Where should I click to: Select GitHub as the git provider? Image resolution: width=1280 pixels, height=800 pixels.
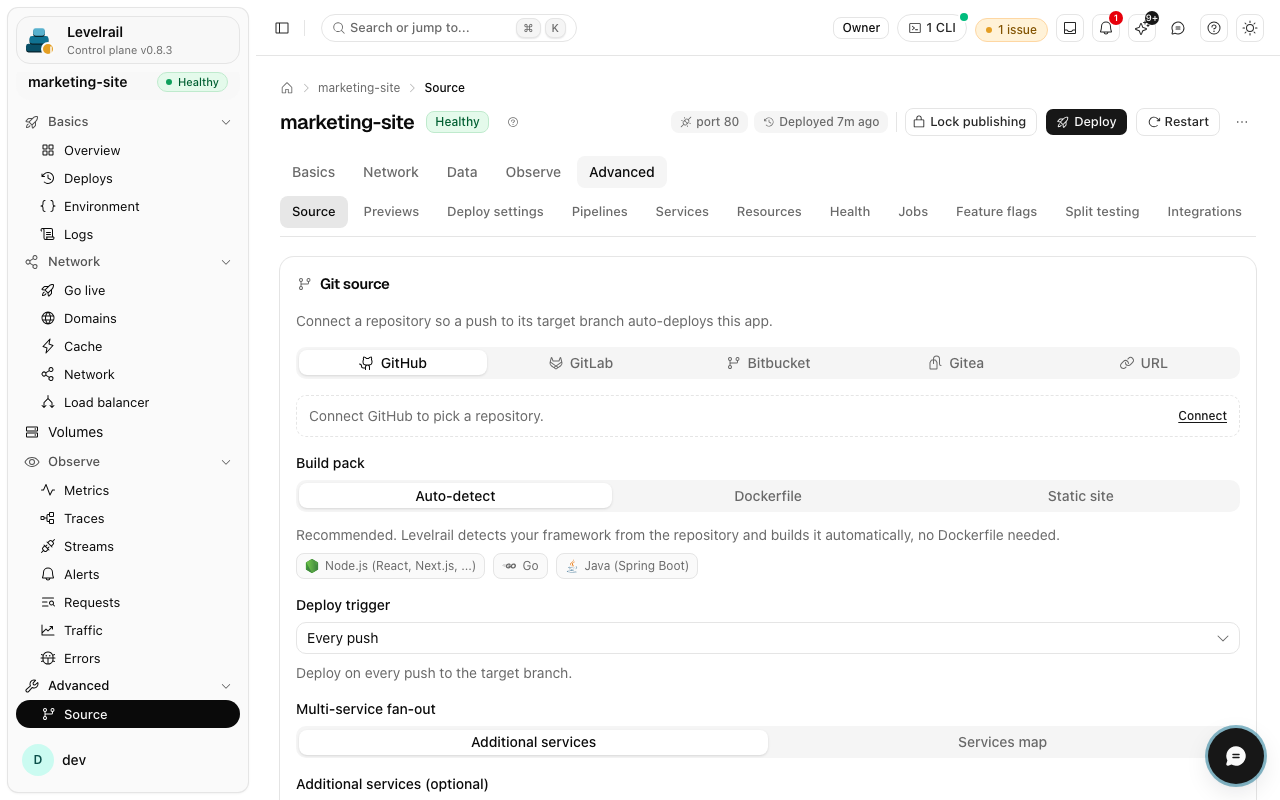(x=393, y=363)
